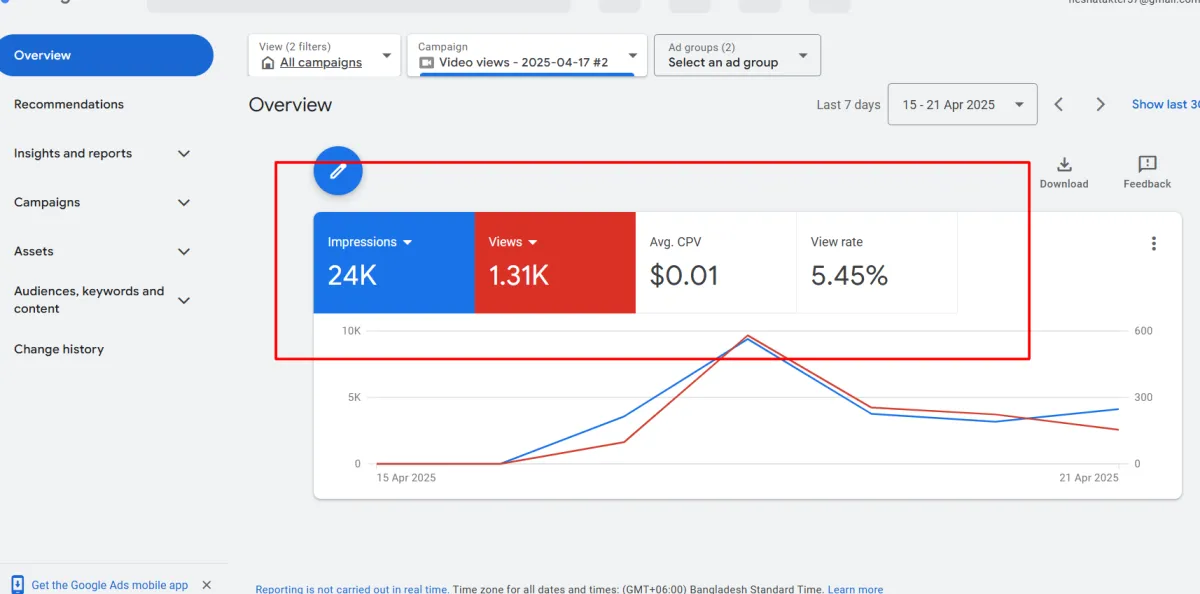
Task: Click the mobile app phone icon
Action: click(x=17, y=585)
